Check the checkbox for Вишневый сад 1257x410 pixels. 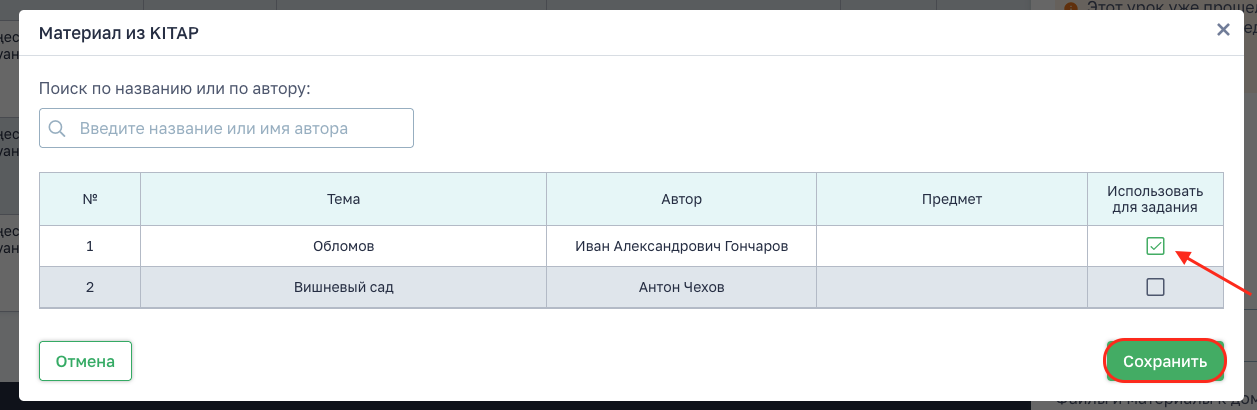pos(1155,288)
